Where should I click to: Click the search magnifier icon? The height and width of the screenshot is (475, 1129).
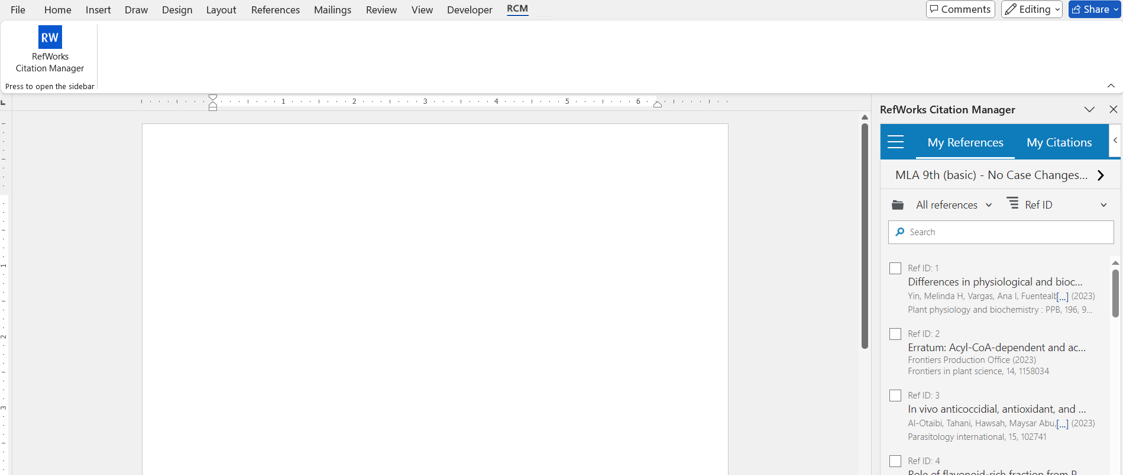point(900,232)
